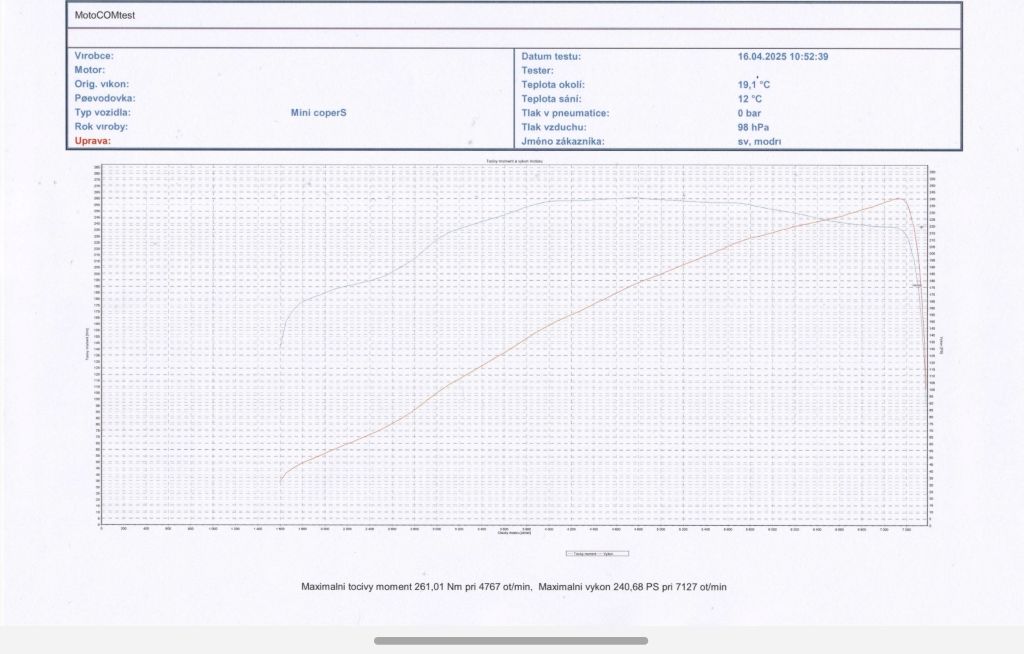
Task: Click the 'Maximalni tocivy moment 261,01 Nm' text
Action: point(416,586)
